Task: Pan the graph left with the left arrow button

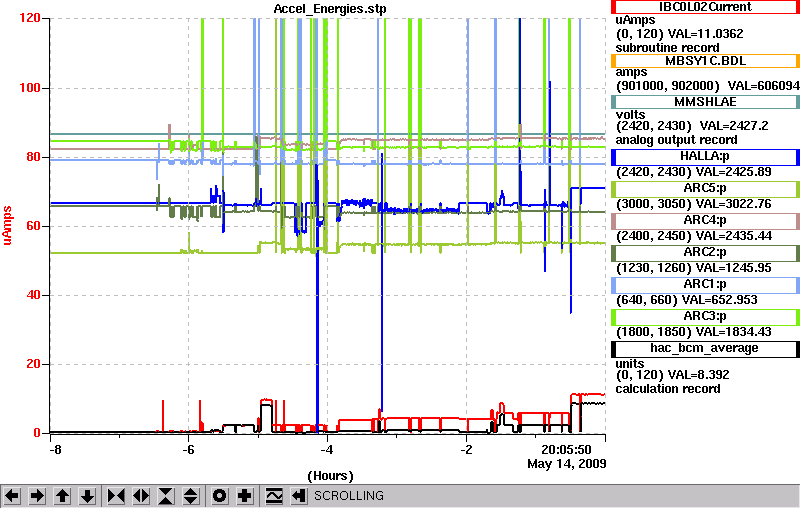Action: click(x=12, y=495)
